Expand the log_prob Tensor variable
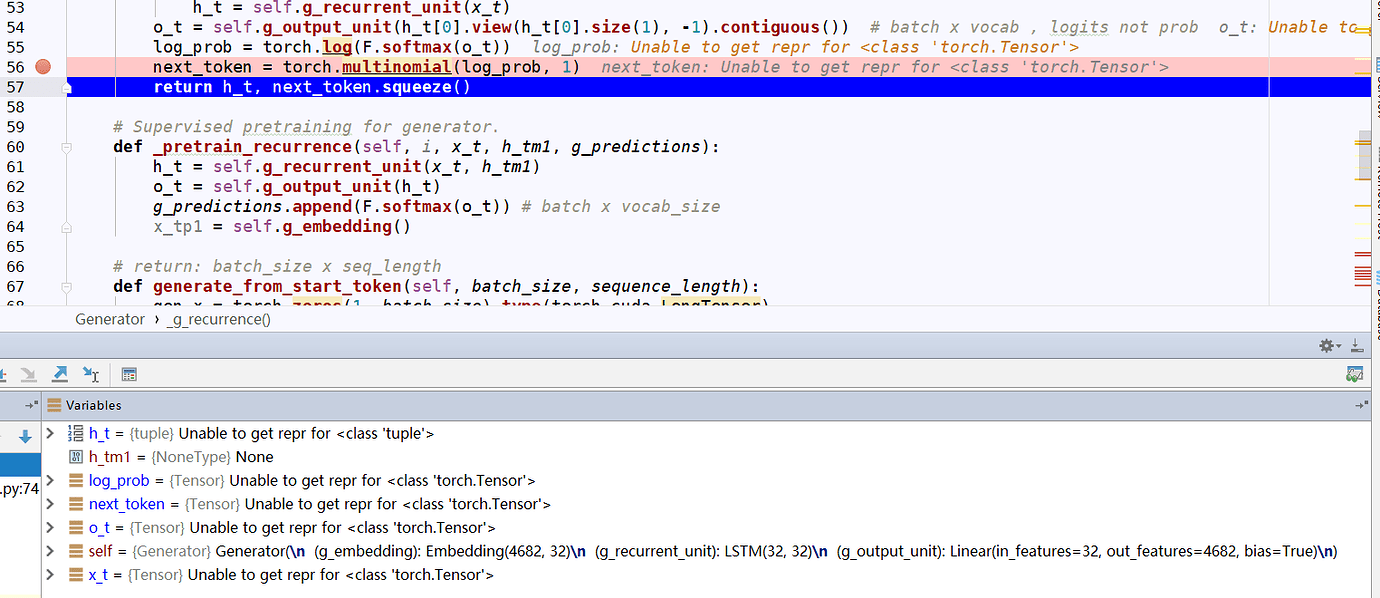 51,481
